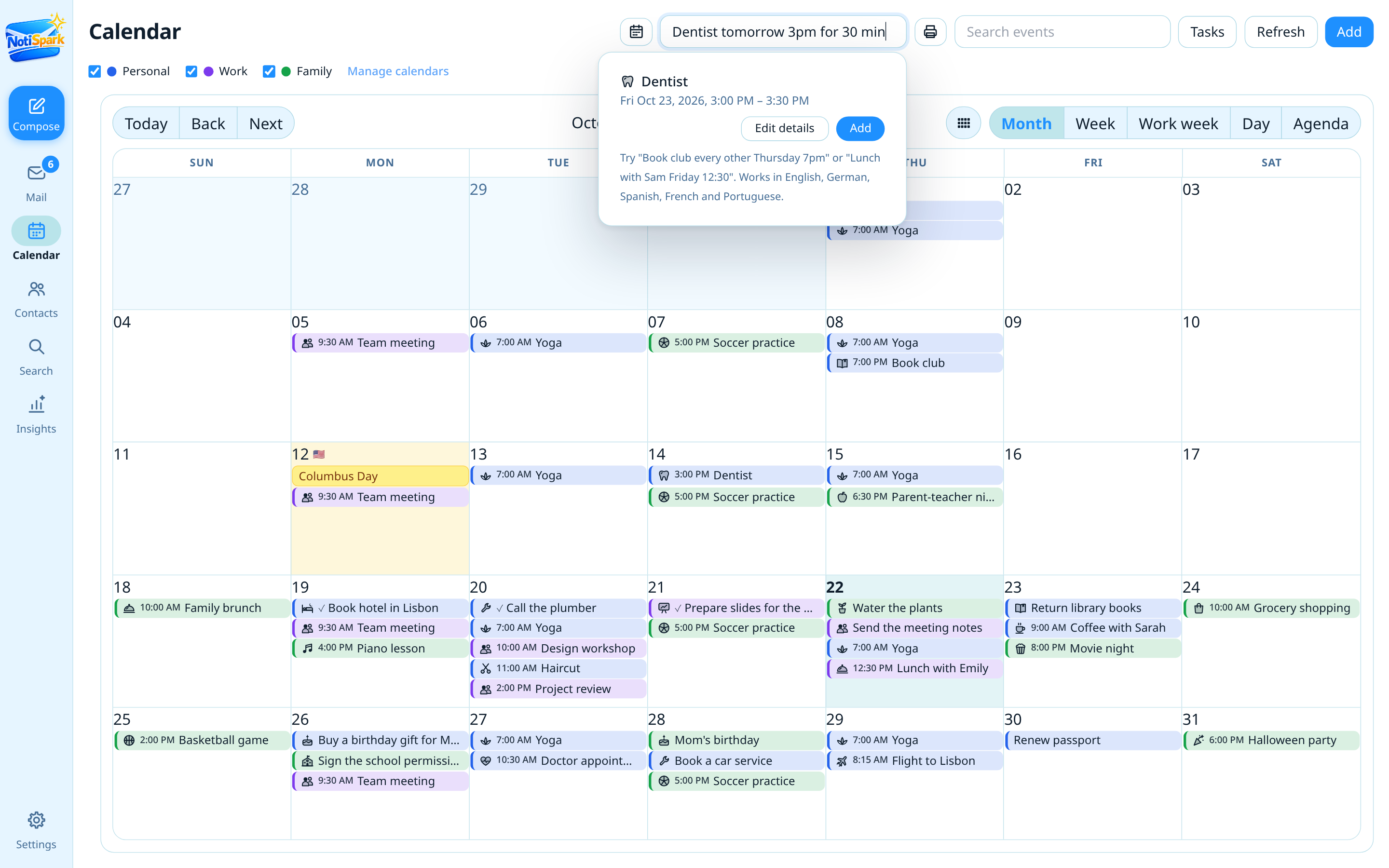Open the Family brunch event

202,608
